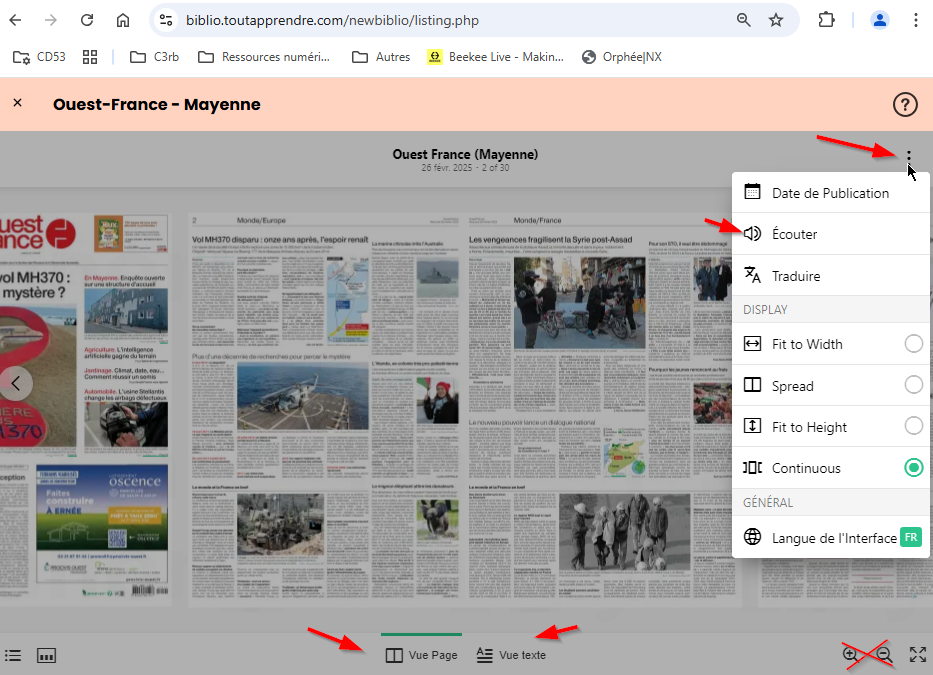Switch to Vue Page tab
The width and height of the screenshot is (933, 675).
point(422,655)
